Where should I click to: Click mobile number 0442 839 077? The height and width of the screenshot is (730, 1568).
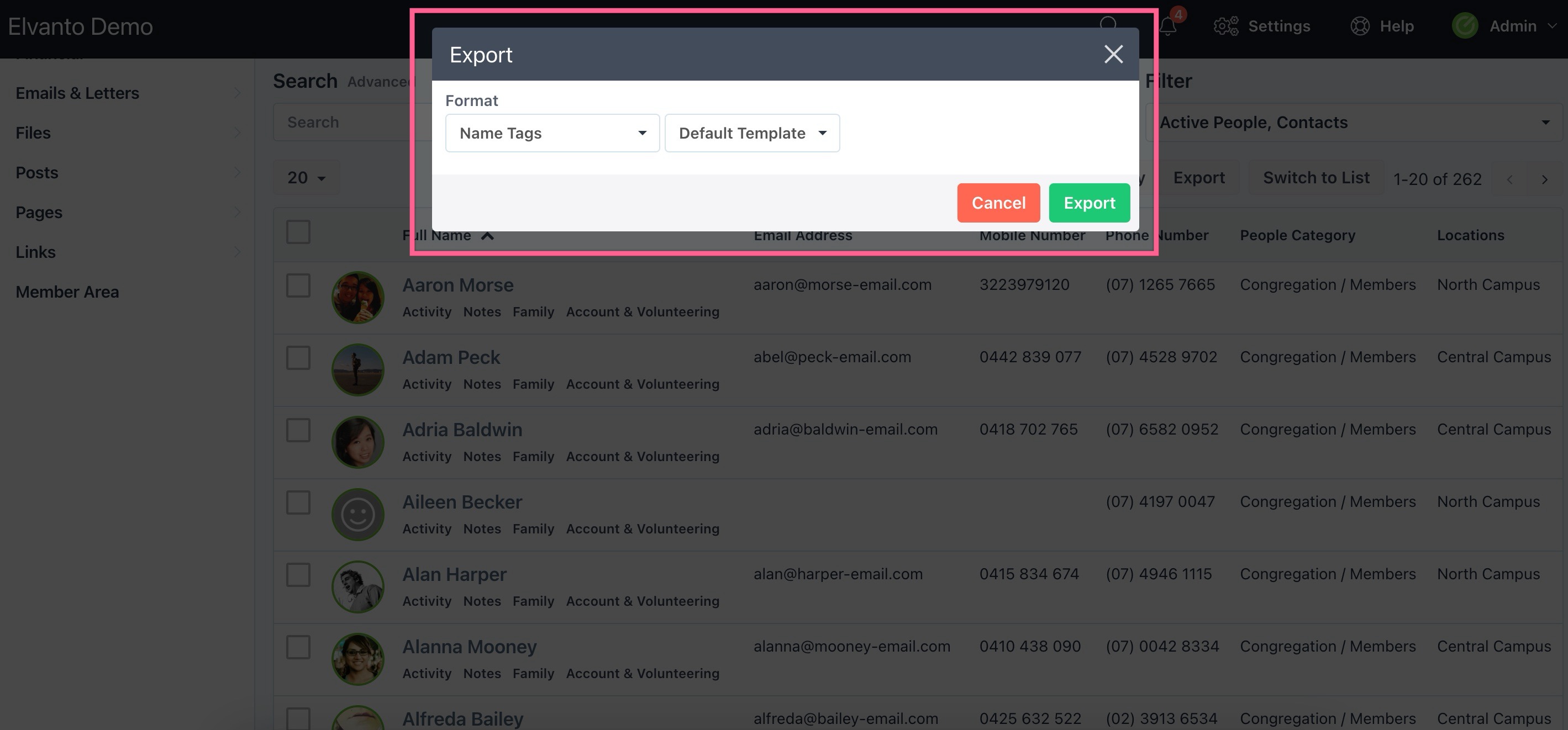[x=1030, y=357]
